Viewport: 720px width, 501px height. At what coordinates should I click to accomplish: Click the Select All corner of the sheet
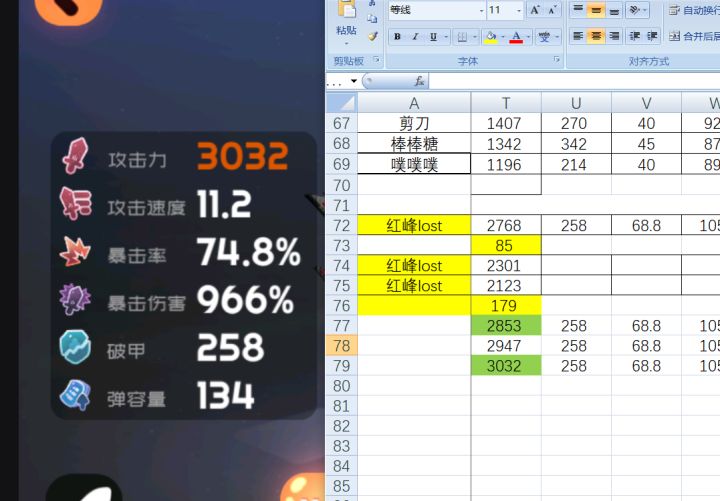tap(341, 103)
